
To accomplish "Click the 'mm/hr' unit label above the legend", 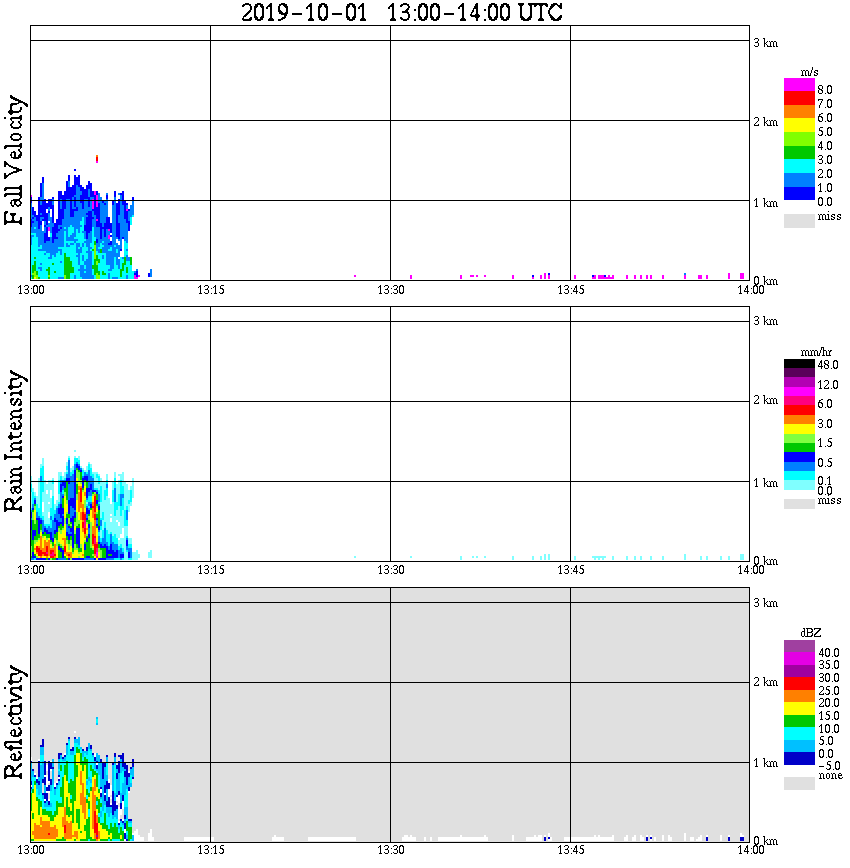I will (x=816, y=352).
